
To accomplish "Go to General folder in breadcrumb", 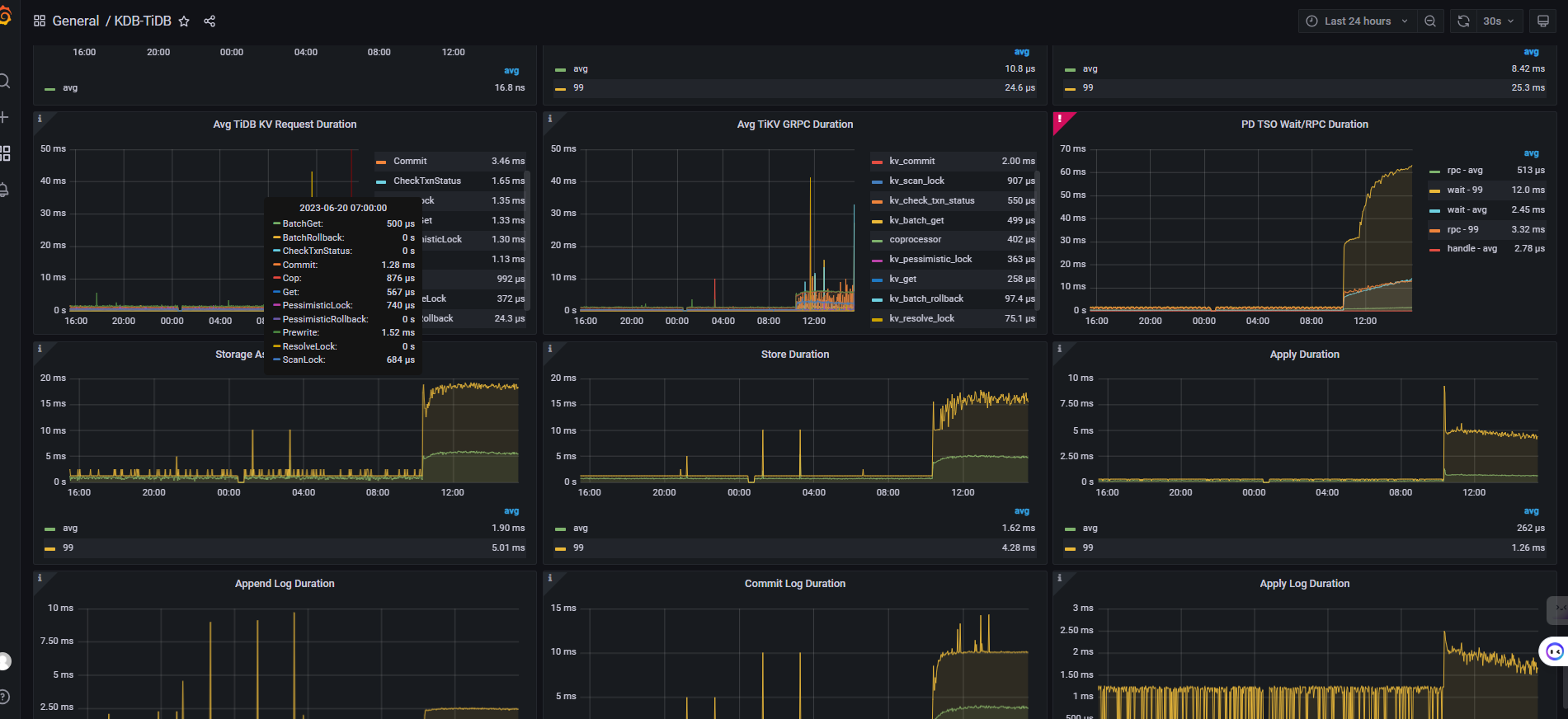I will click(x=75, y=21).
